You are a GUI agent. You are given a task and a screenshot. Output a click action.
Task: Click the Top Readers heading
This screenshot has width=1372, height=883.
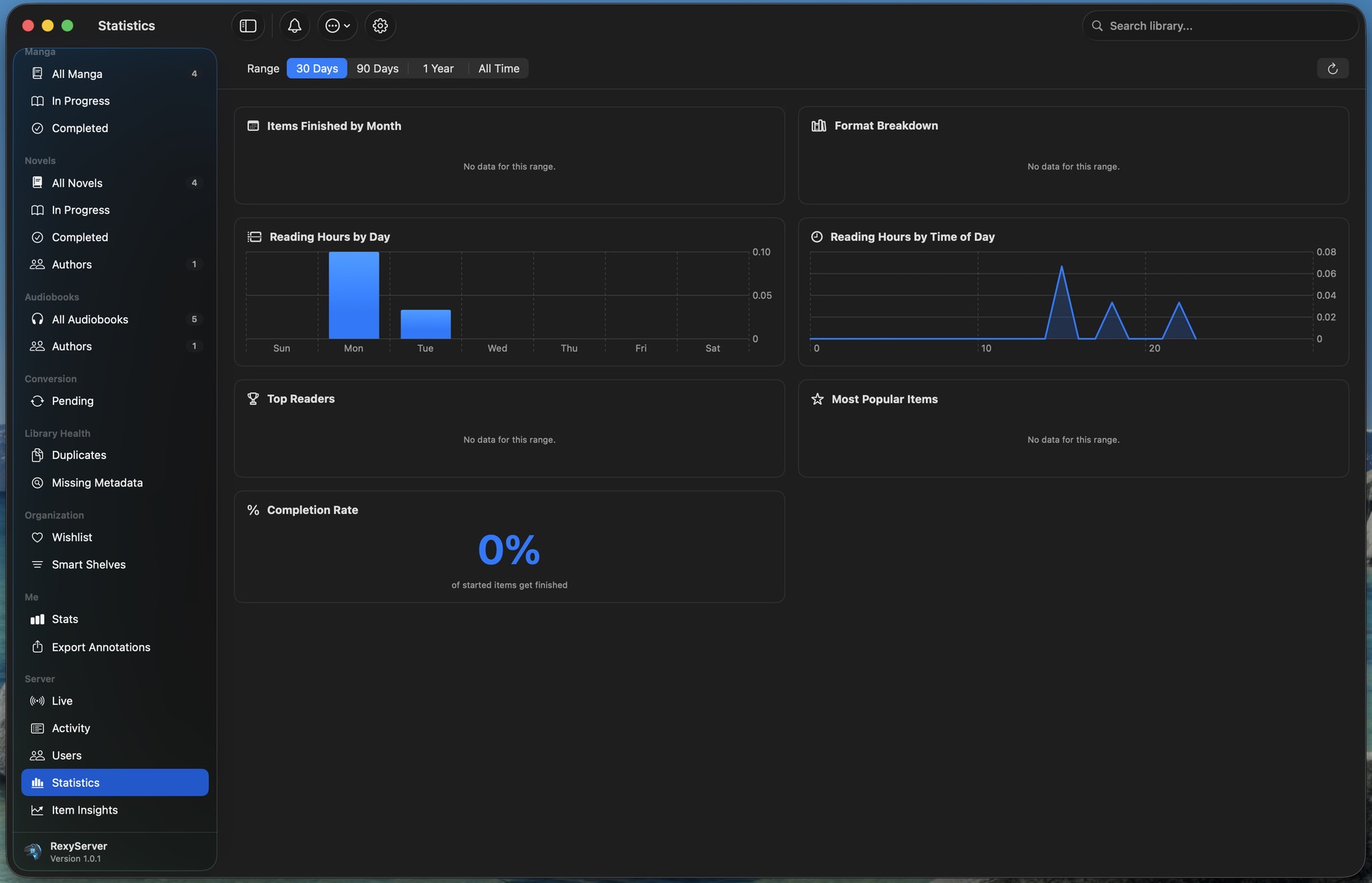click(x=300, y=399)
